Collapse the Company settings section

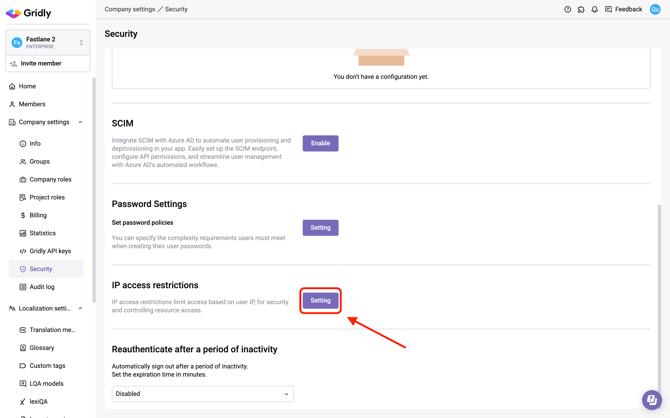[x=81, y=122]
